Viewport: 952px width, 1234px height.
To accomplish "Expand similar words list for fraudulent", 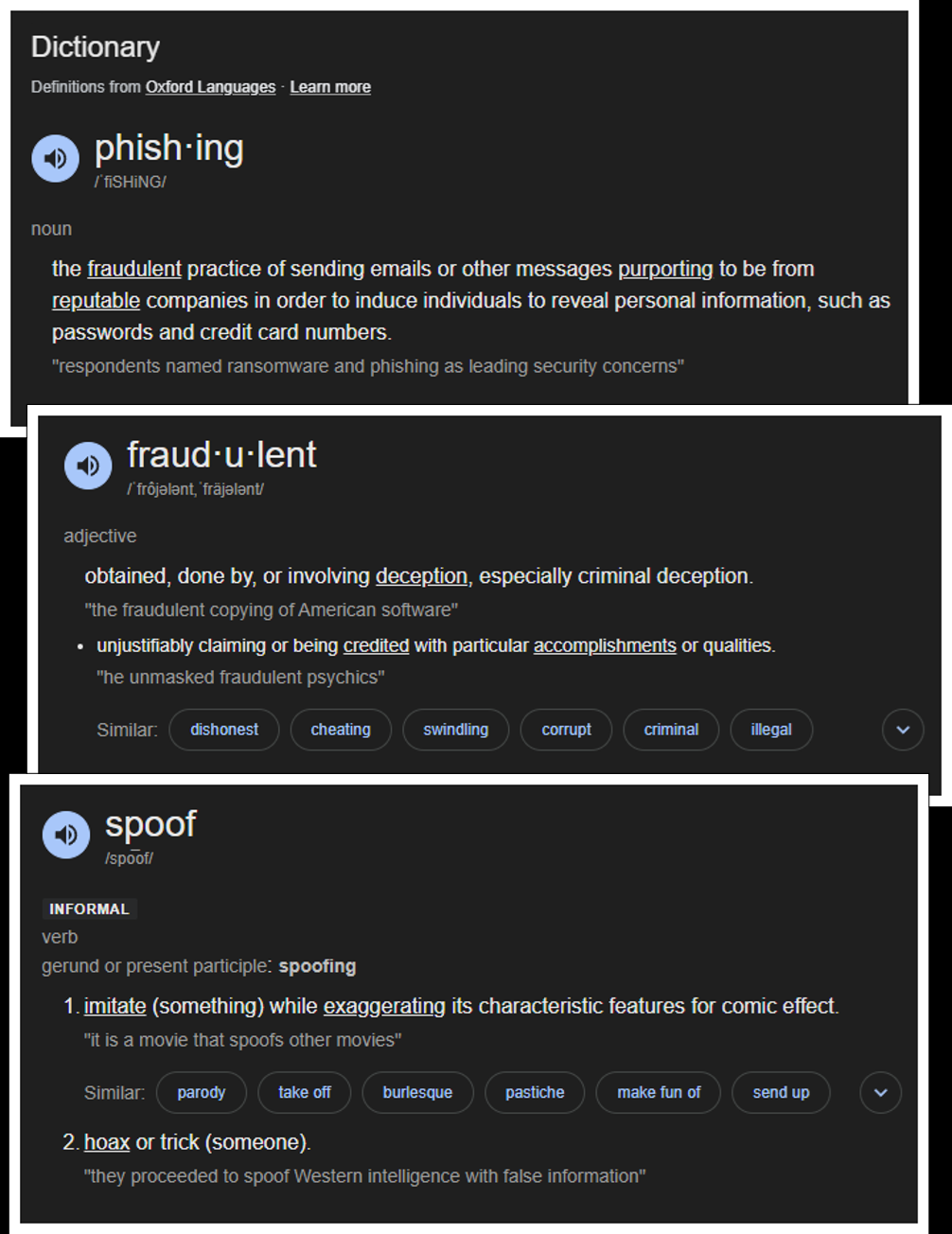I will coord(902,730).
